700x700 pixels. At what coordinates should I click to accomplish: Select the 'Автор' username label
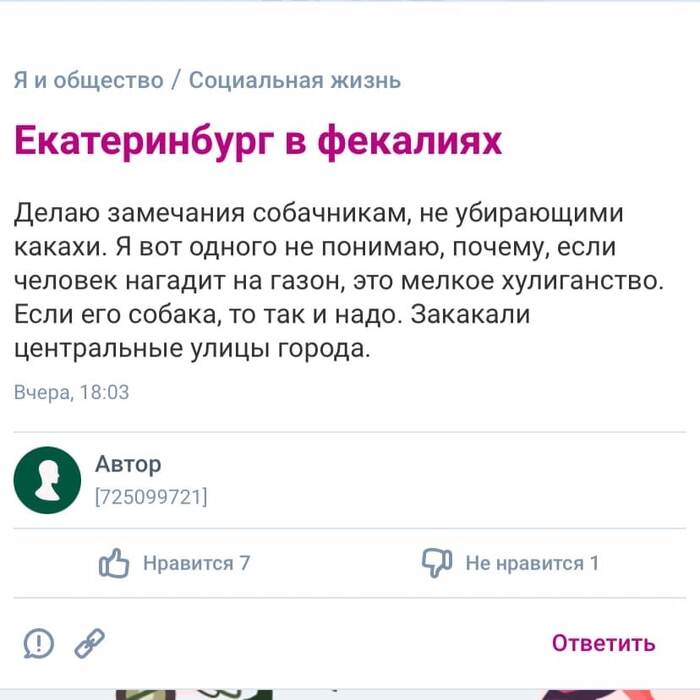point(128,464)
